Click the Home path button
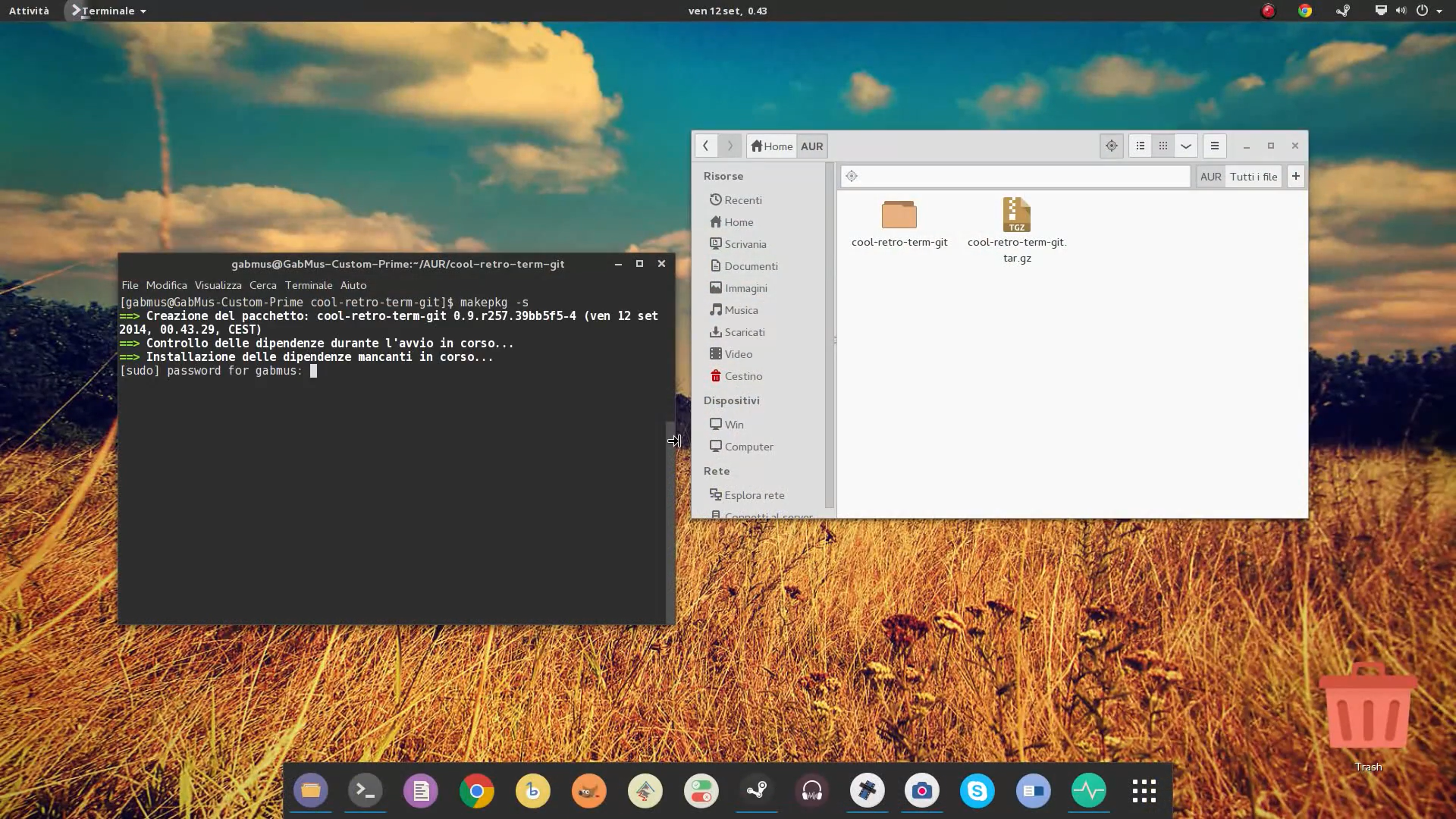1456x819 pixels. tap(772, 146)
